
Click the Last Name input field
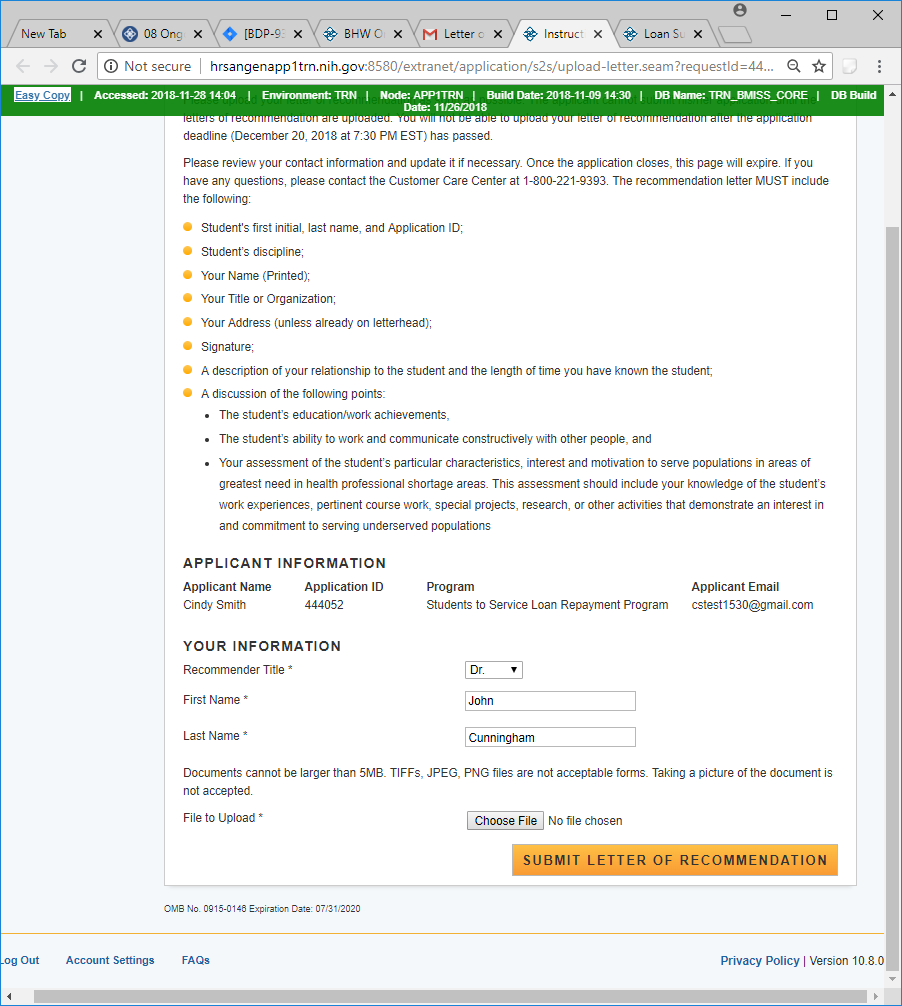click(x=550, y=738)
